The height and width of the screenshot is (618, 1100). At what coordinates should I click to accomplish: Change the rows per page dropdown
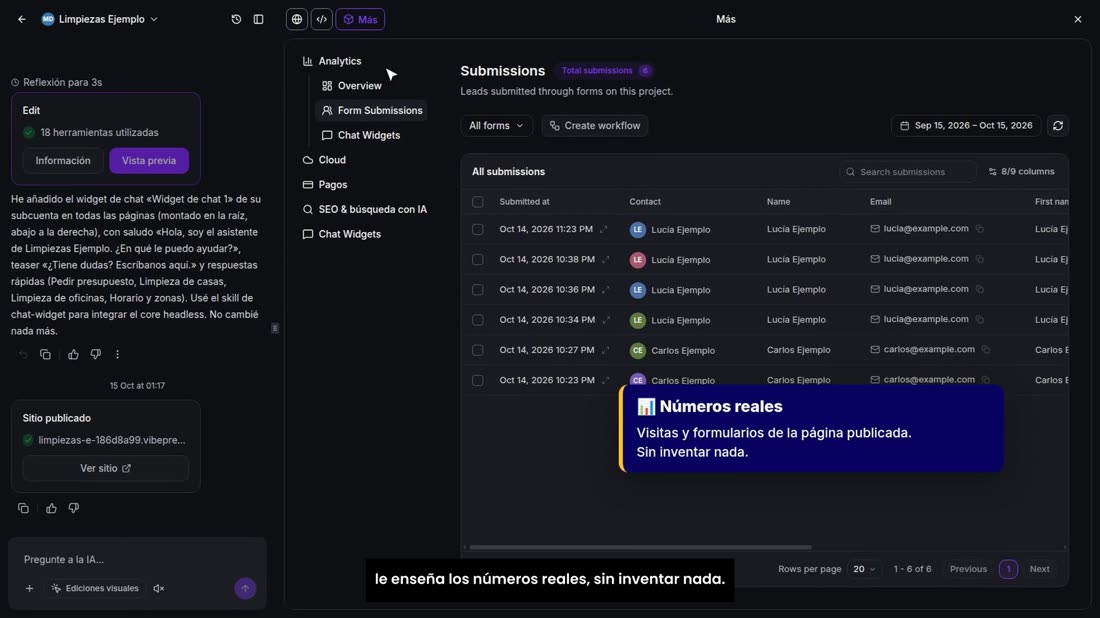coord(864,569)
